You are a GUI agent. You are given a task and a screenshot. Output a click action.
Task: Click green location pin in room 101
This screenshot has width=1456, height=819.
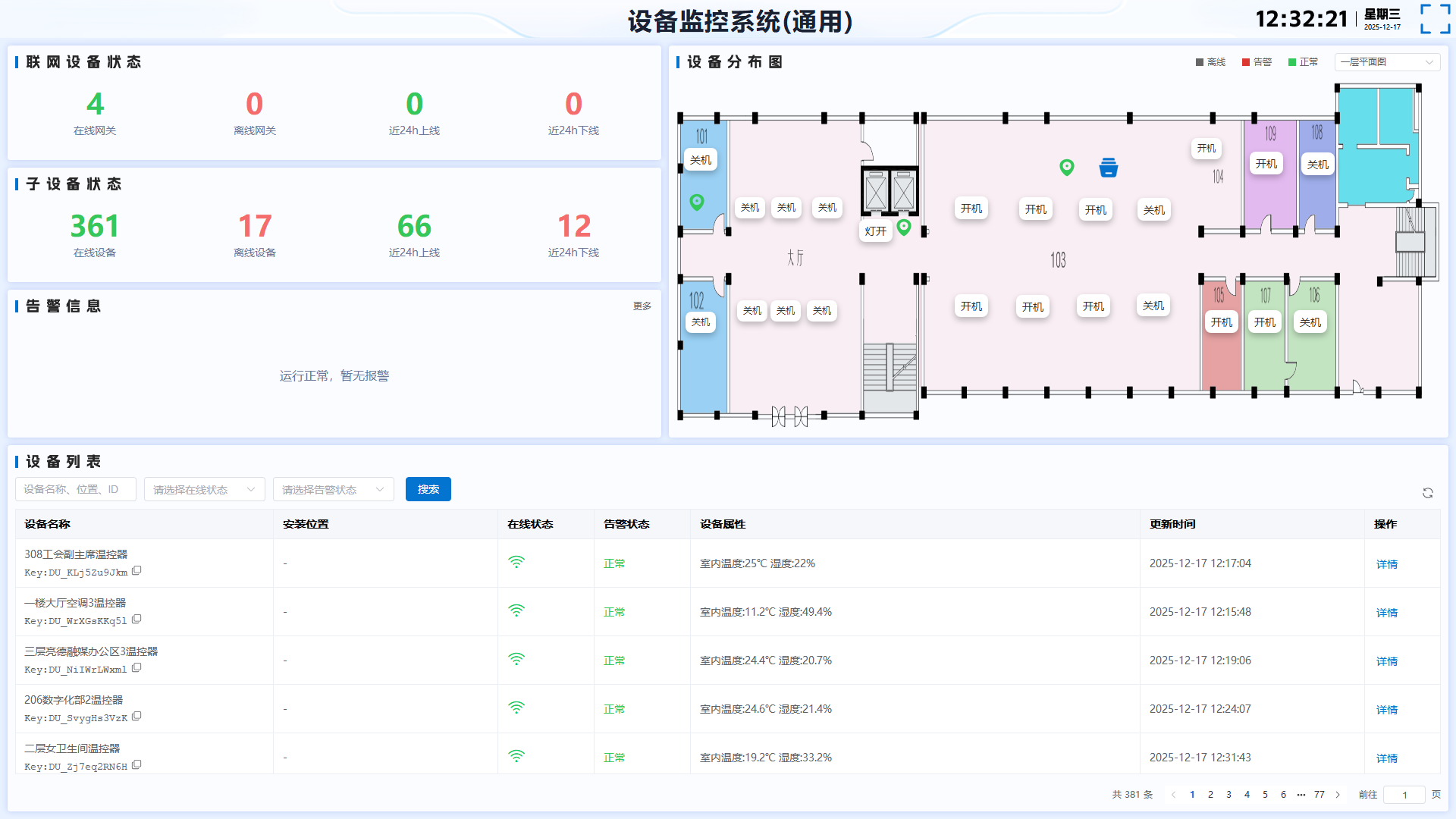click(x=697, y=202)
